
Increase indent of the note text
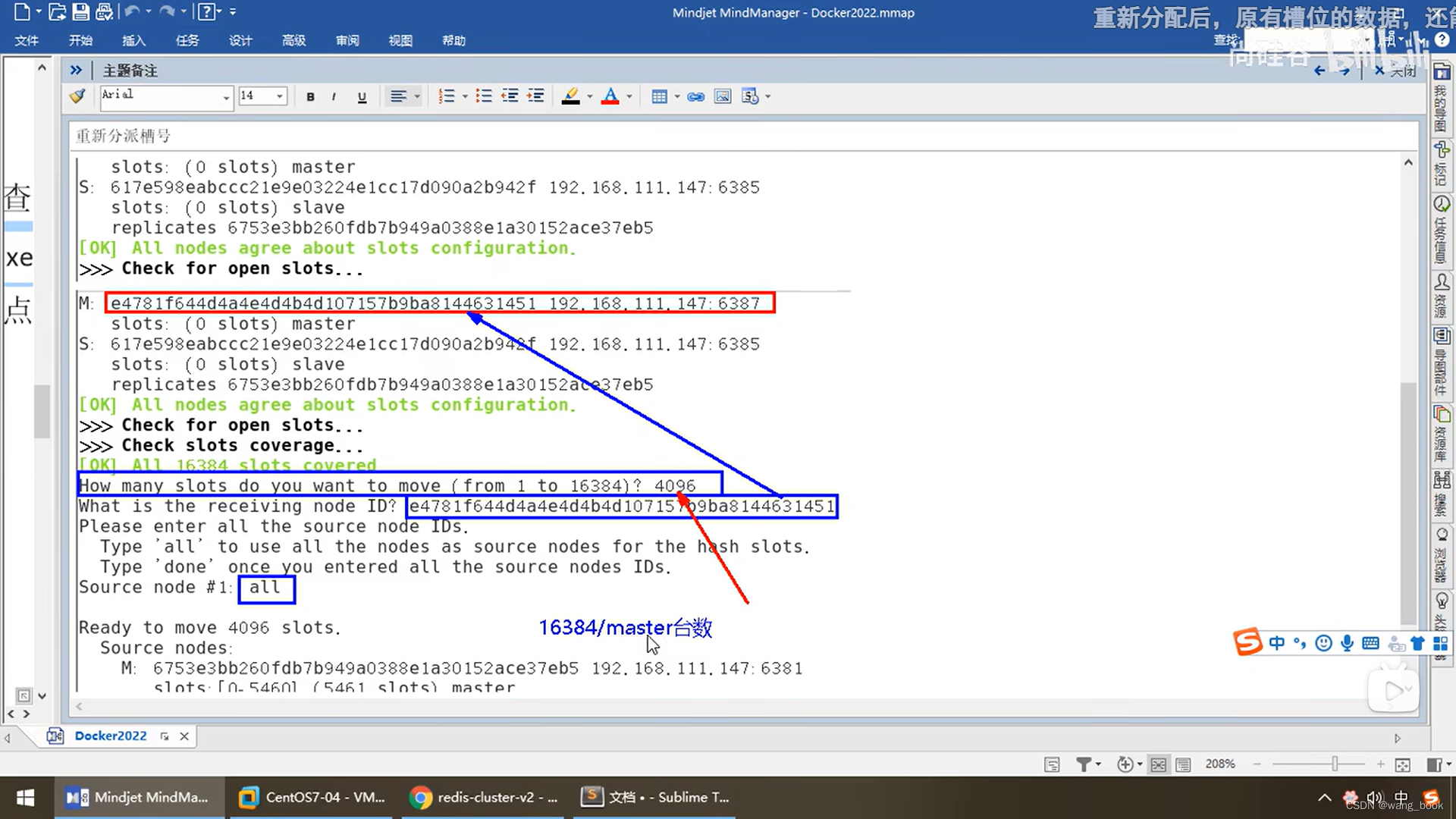[x=535, y=96]
